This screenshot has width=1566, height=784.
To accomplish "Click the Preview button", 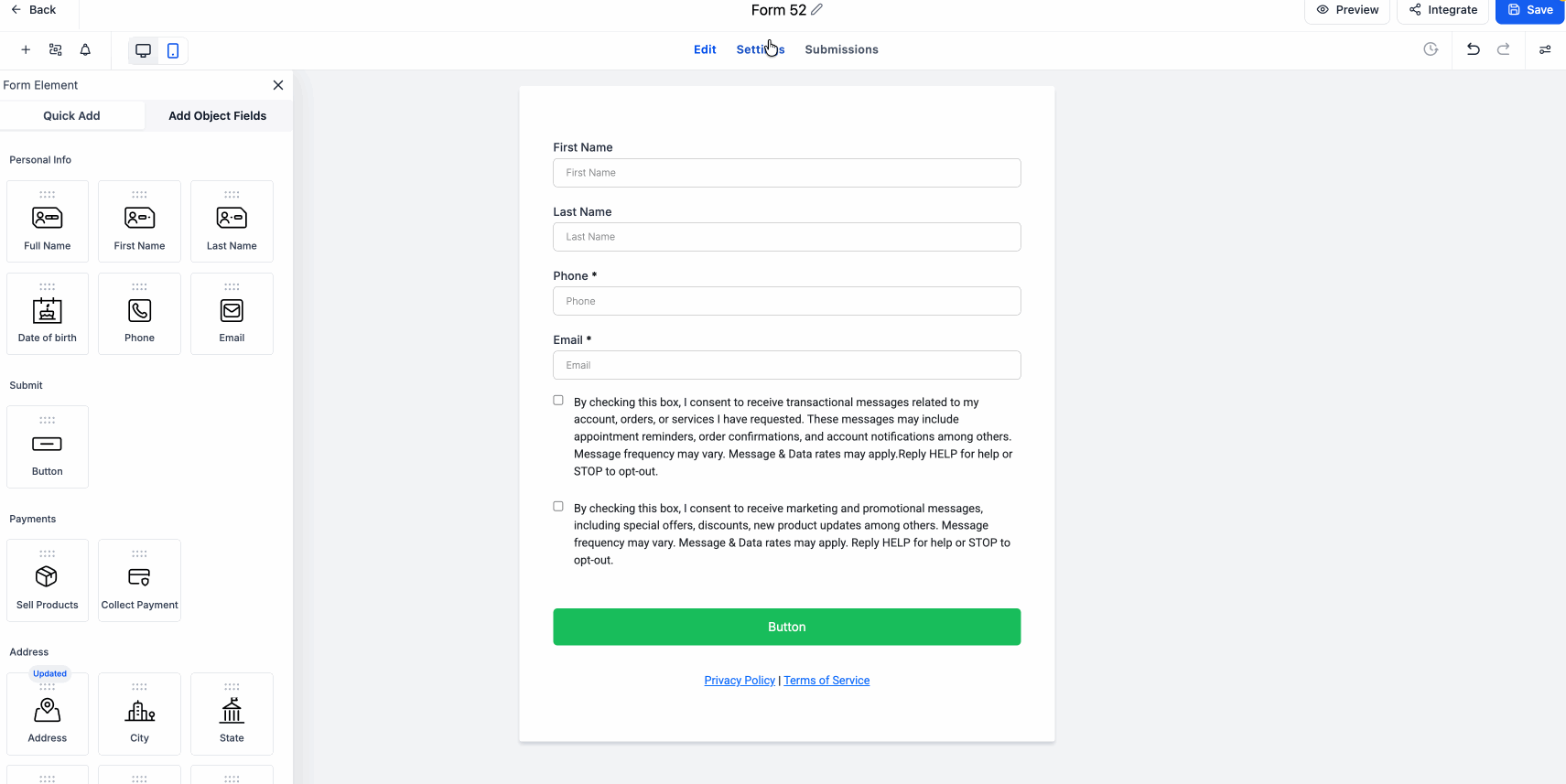I will (1347, 10).
